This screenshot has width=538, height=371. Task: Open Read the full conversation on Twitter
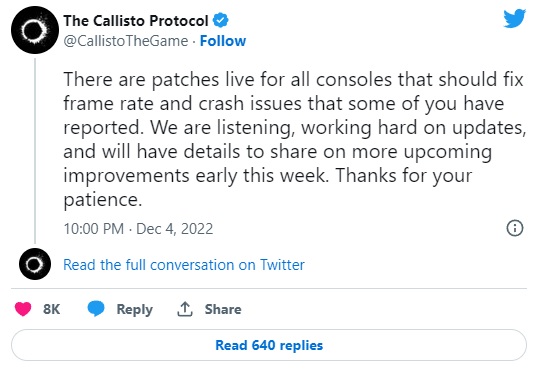coord(184,265)
